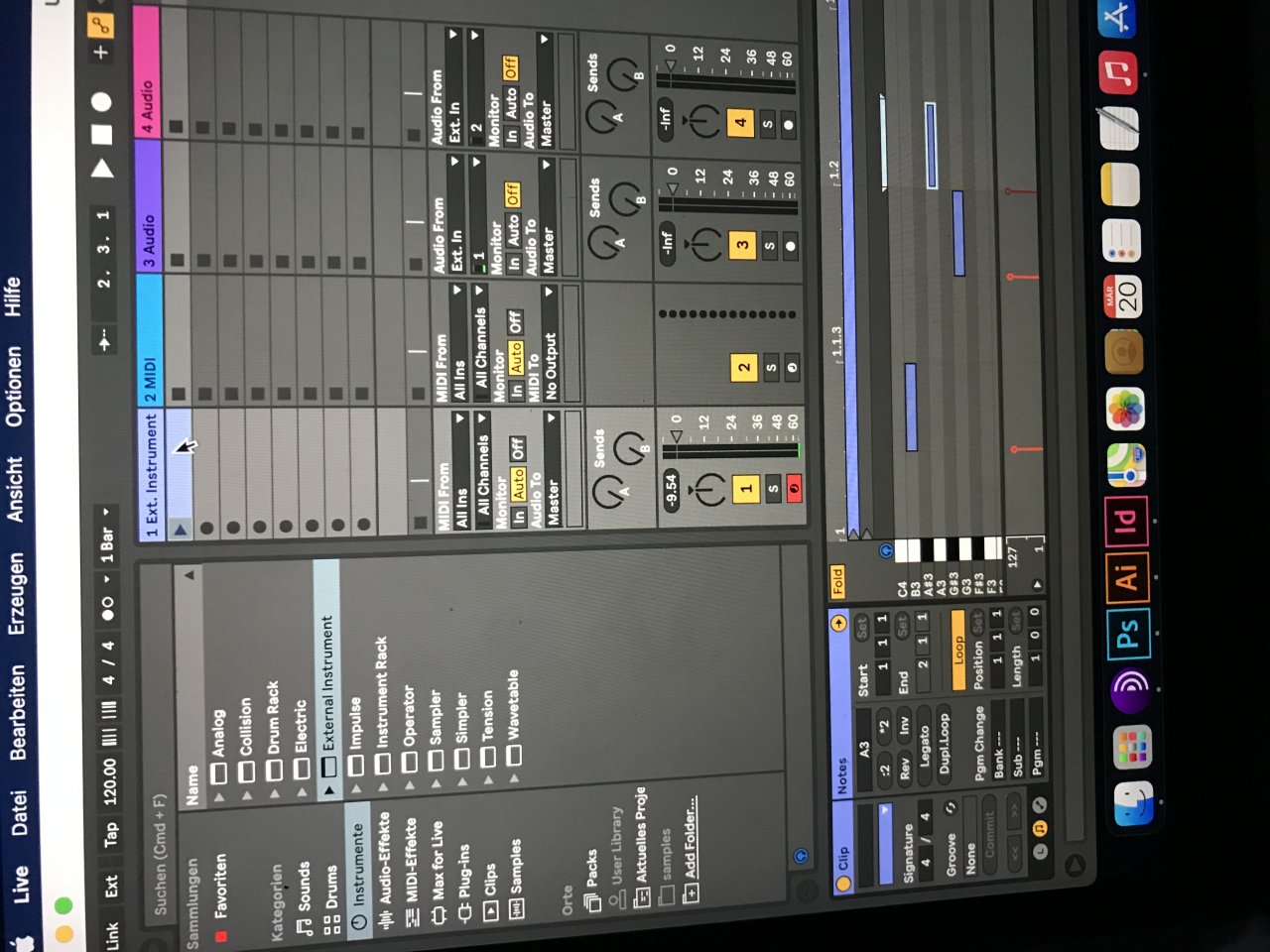Solo track 3 Audio
The width and height of the screenshot is (1270, 952).
coord(769,245)
